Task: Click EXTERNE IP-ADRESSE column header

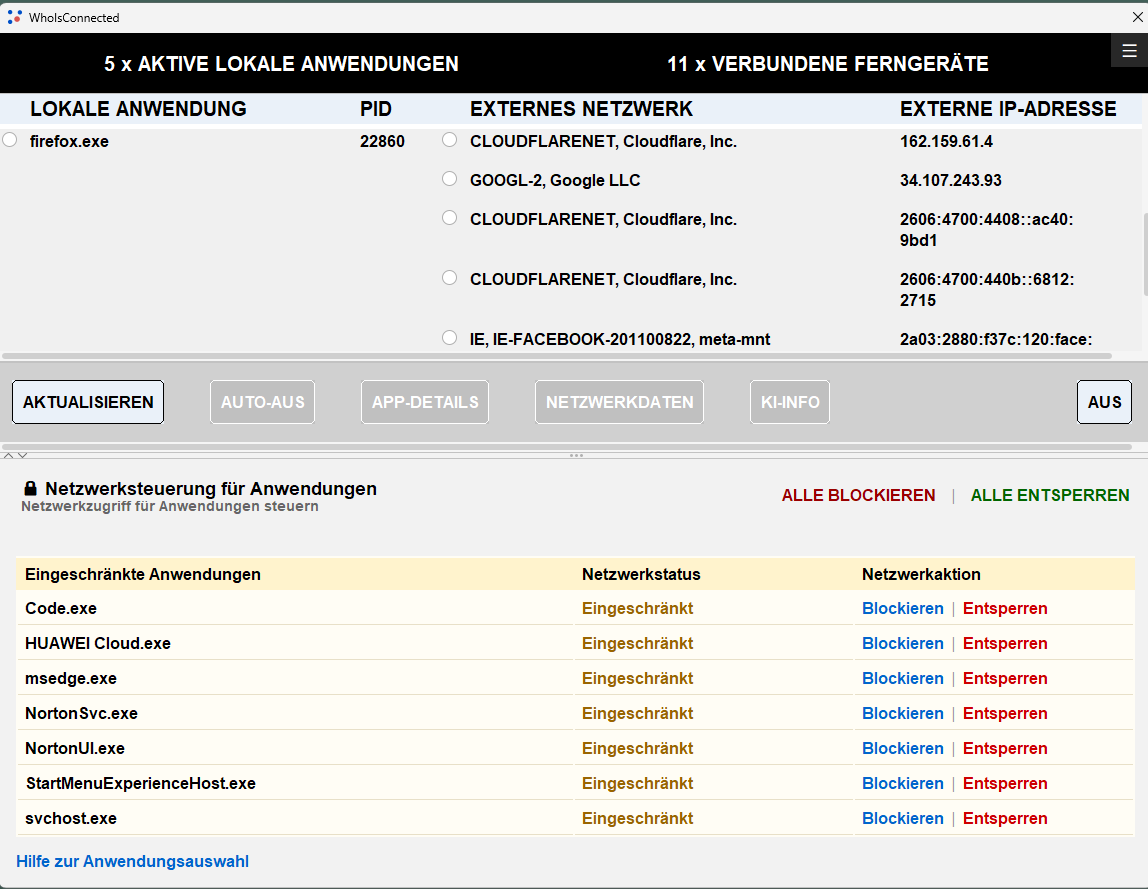Action: pos(1008,109)
